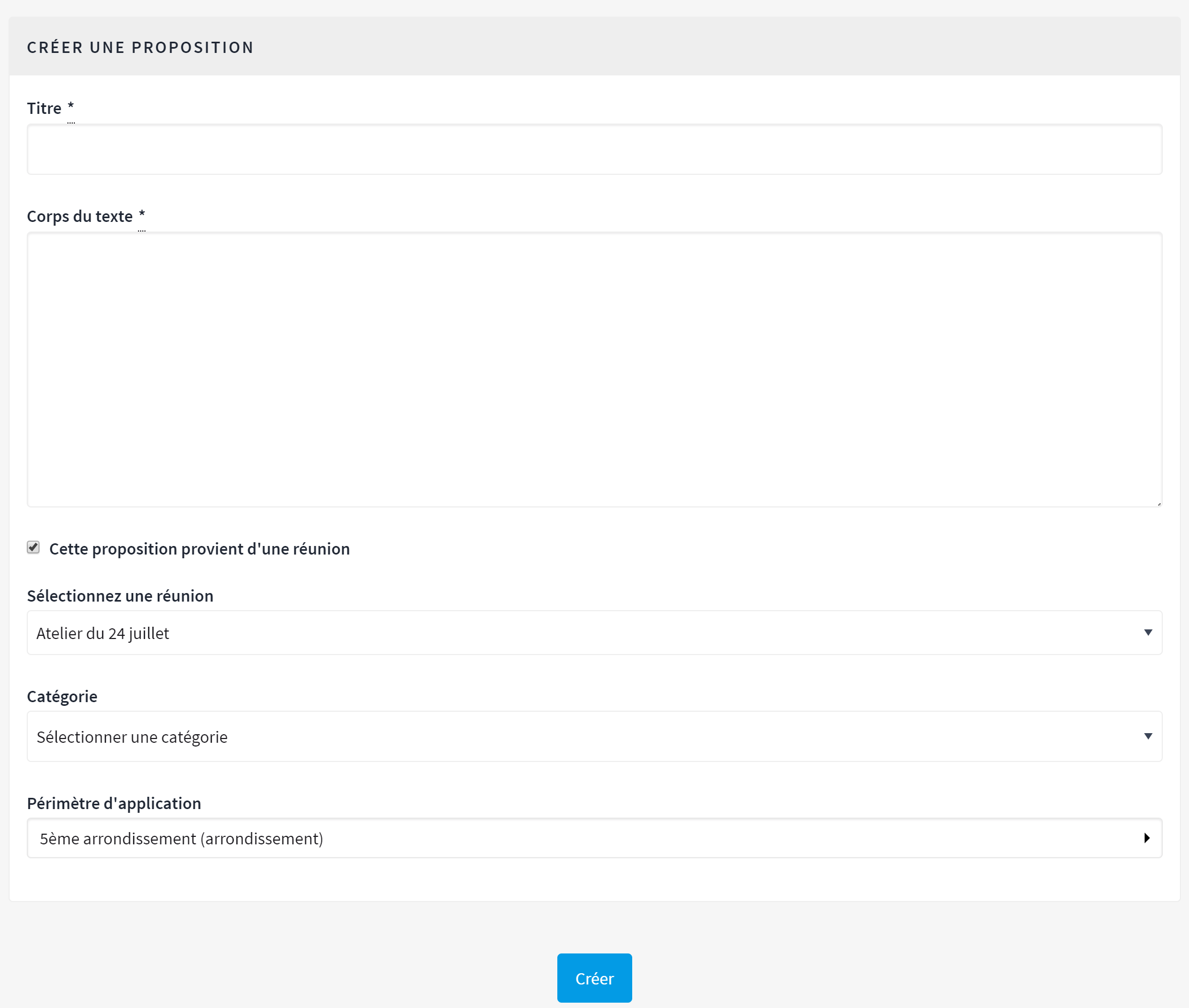This screenshot has height=1008, width=1189.
Task: Click the Titre input field
Action: 594,149
